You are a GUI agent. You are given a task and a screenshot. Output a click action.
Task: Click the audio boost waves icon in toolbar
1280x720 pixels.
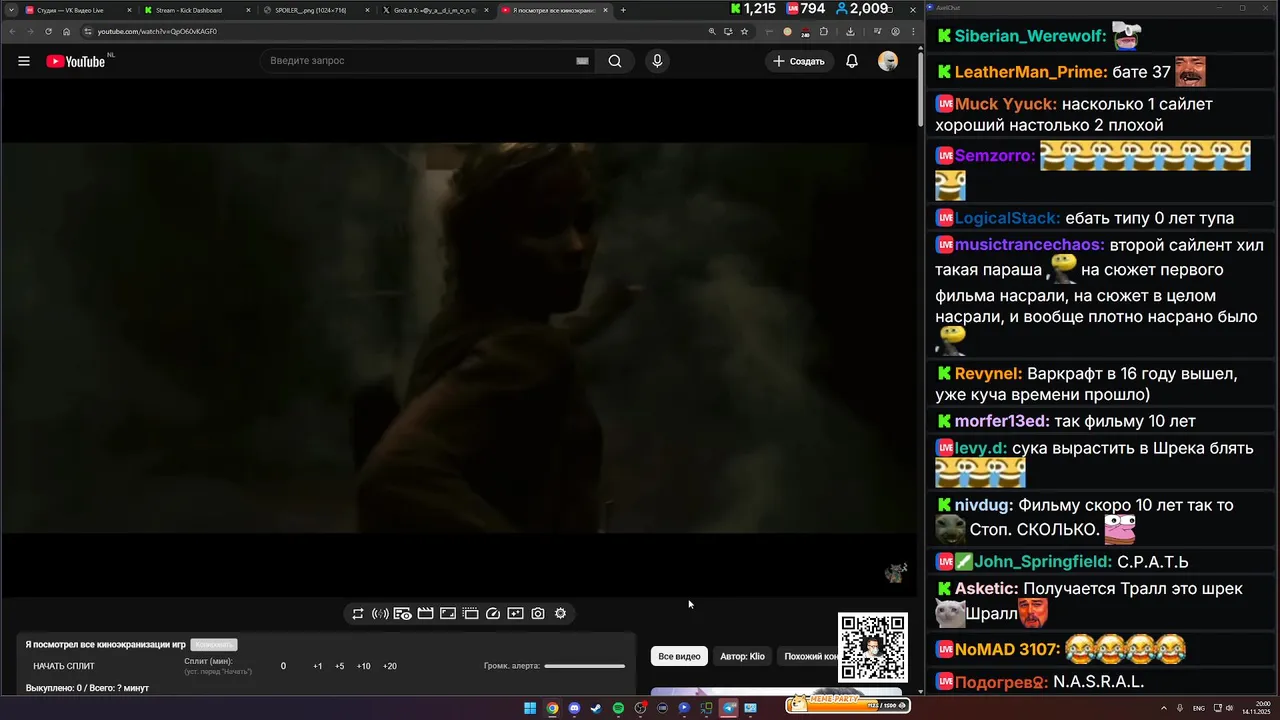pos(380,614)
